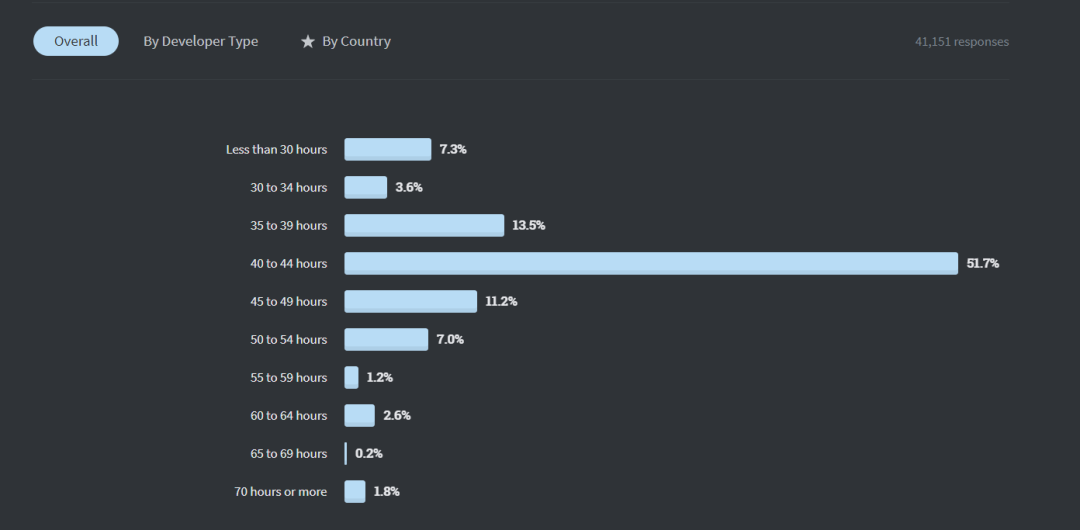Click the 45 to 49 hours bar
1080x530 pixels.
pos(411,301)
